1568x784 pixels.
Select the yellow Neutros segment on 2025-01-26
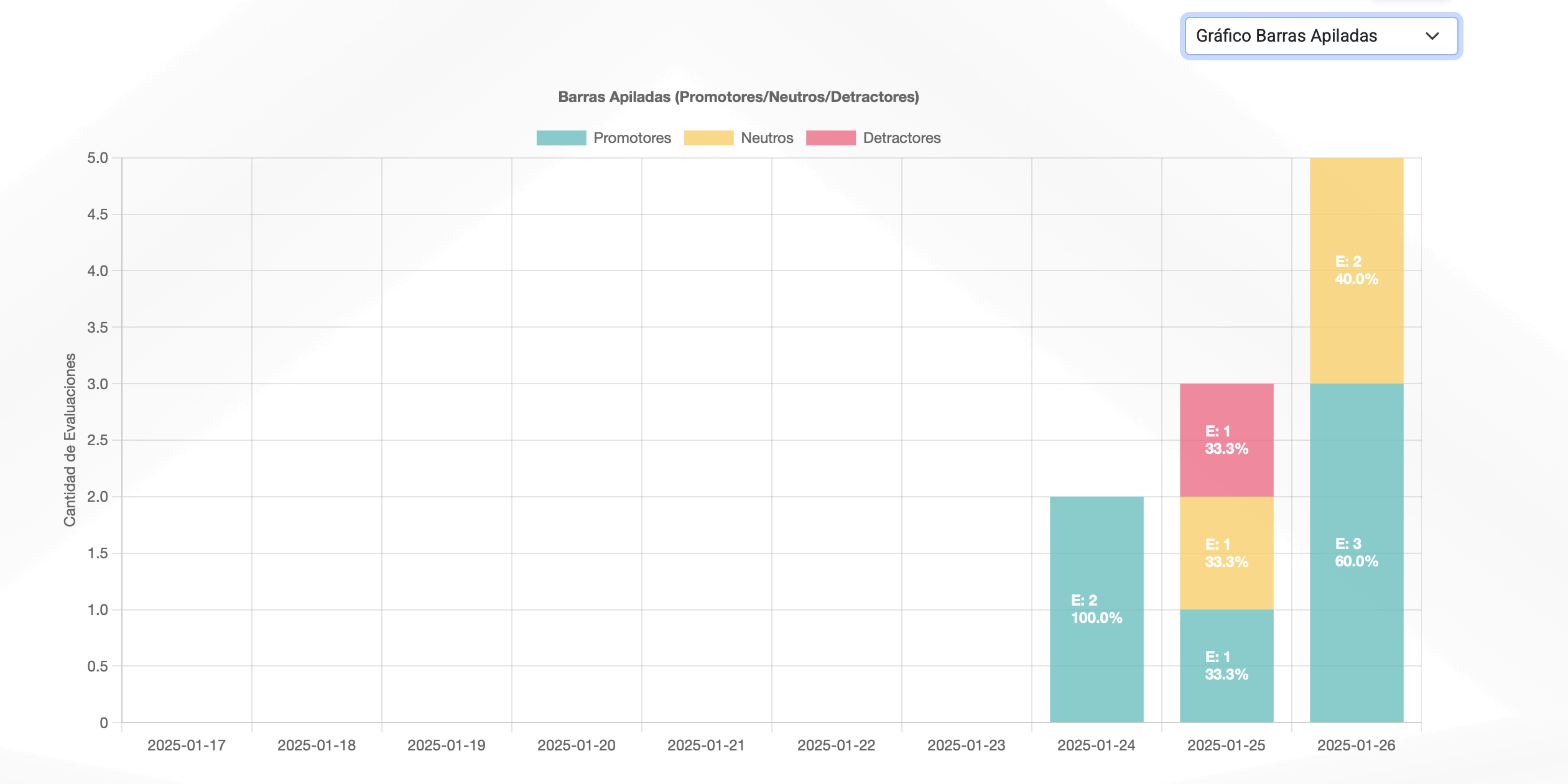(1357, 270)
